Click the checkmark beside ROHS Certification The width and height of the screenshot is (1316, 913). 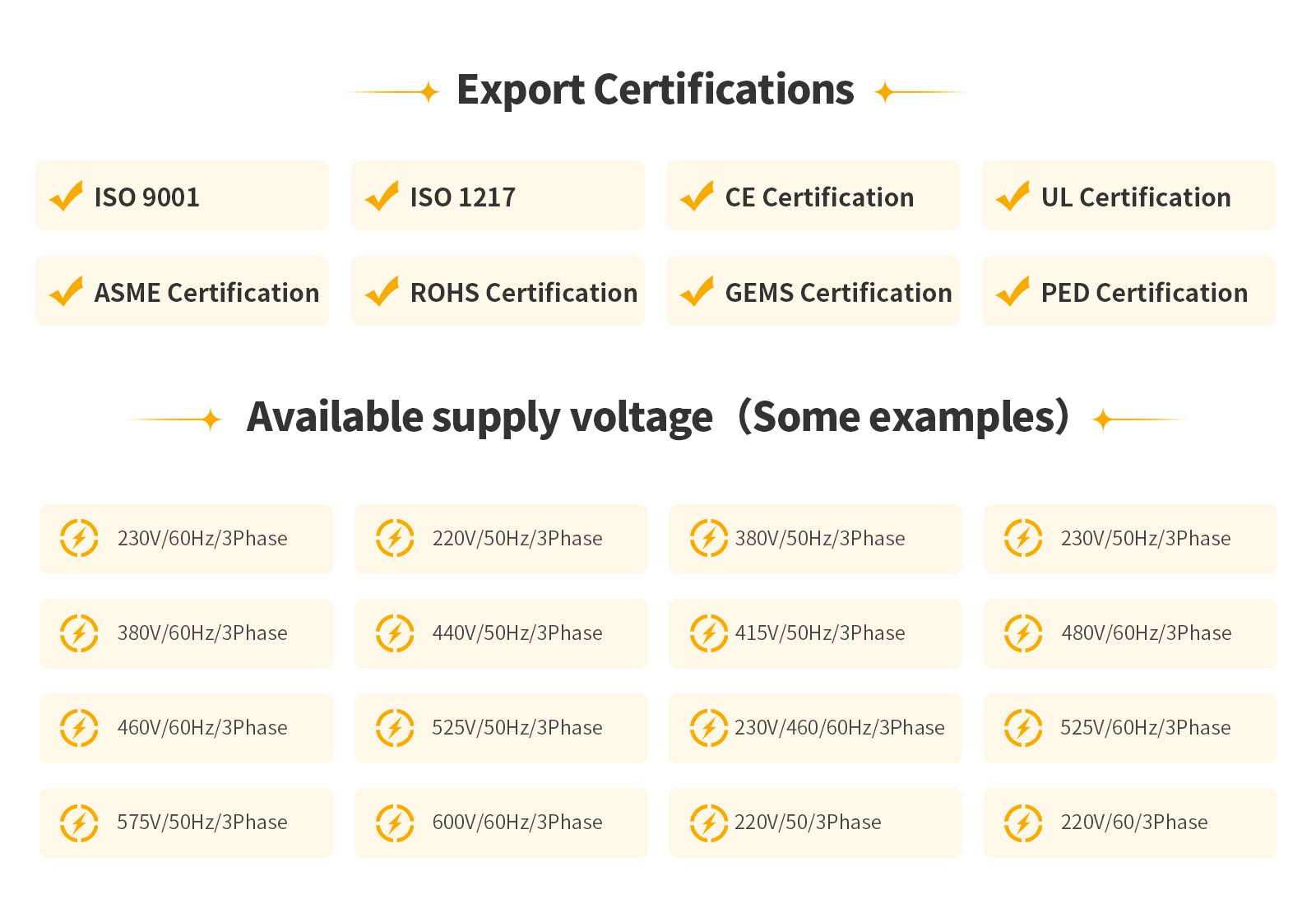(382, 292)
